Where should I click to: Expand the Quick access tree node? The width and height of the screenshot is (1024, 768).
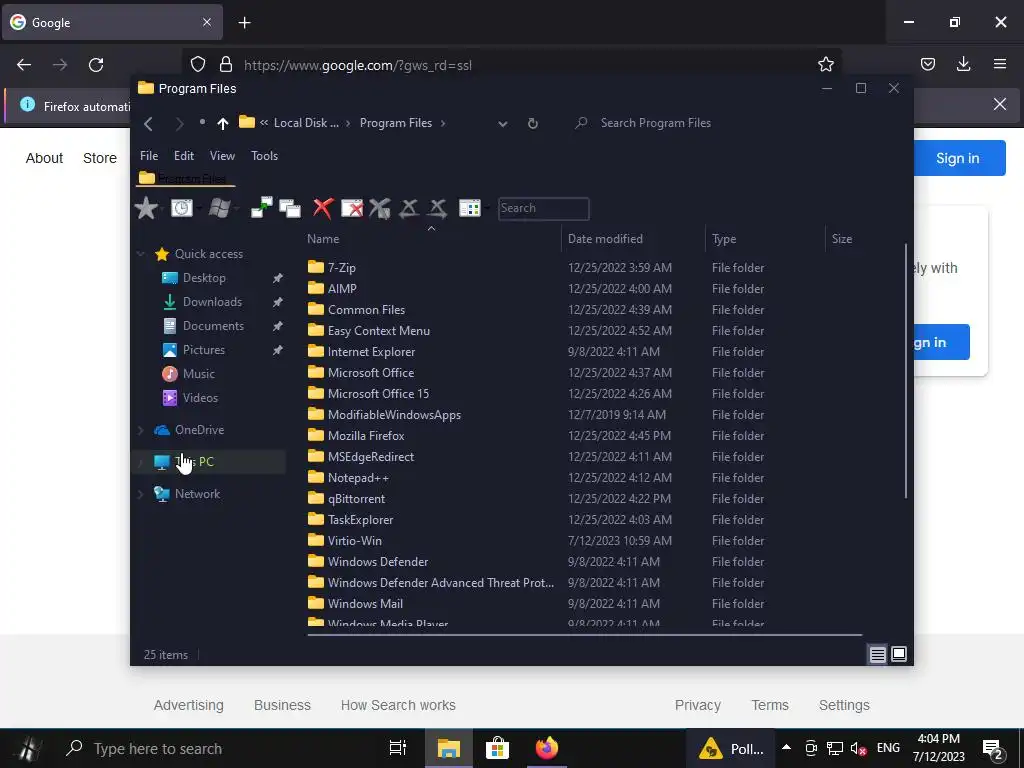point(140,254)
